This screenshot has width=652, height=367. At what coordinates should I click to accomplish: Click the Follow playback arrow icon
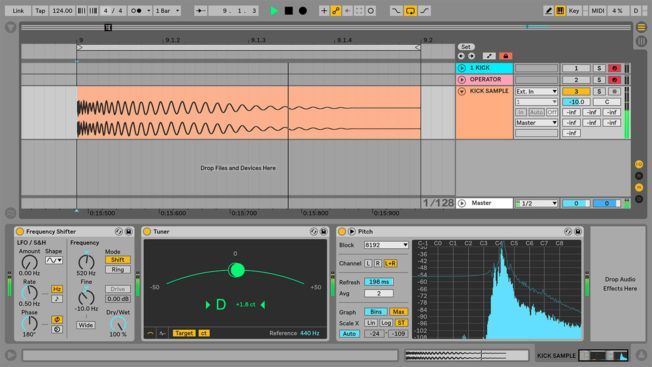tap(200, 11)
